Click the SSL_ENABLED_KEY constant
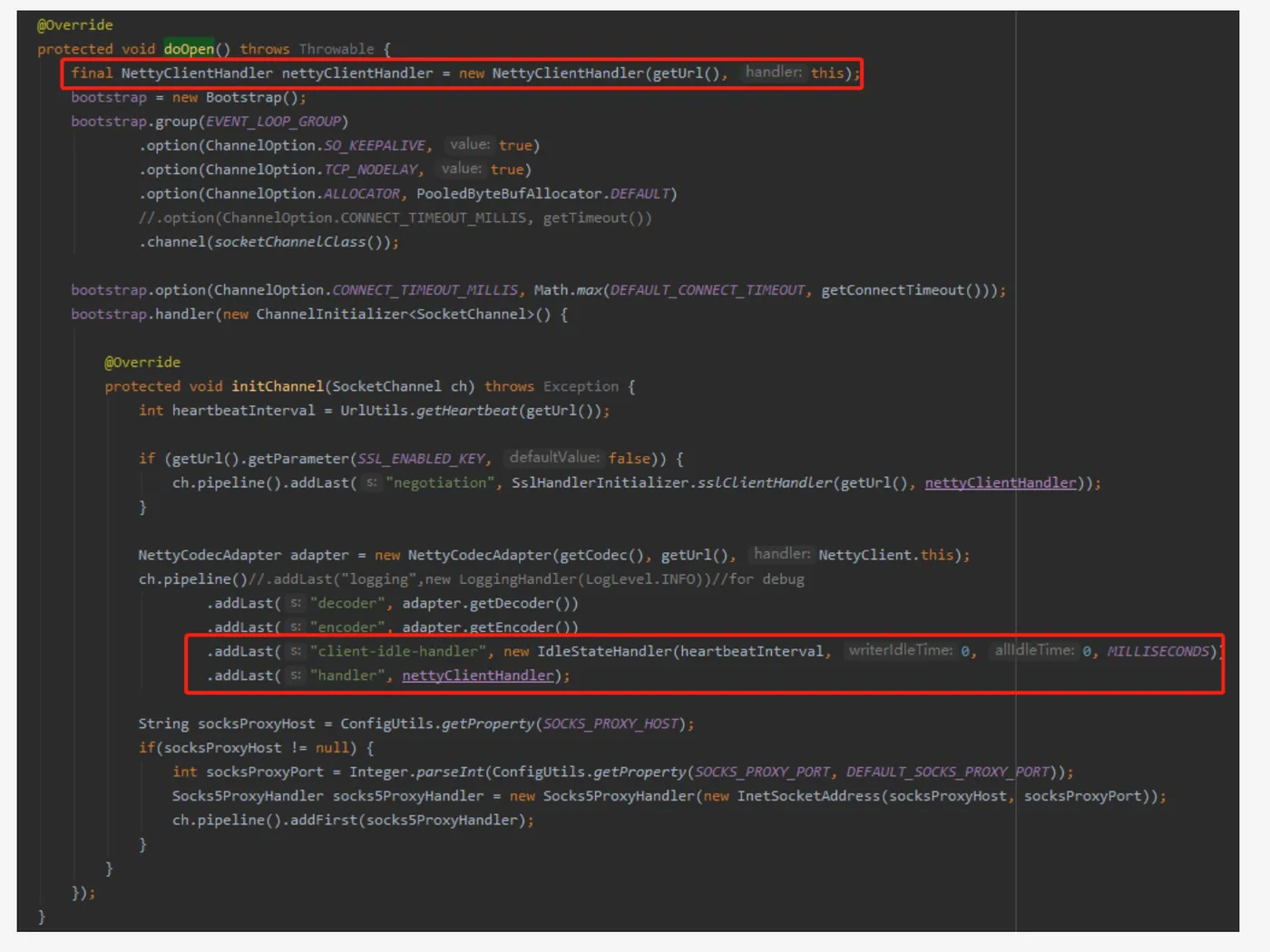The width and height of the screenshot is (1270, 952). point(421,459)
